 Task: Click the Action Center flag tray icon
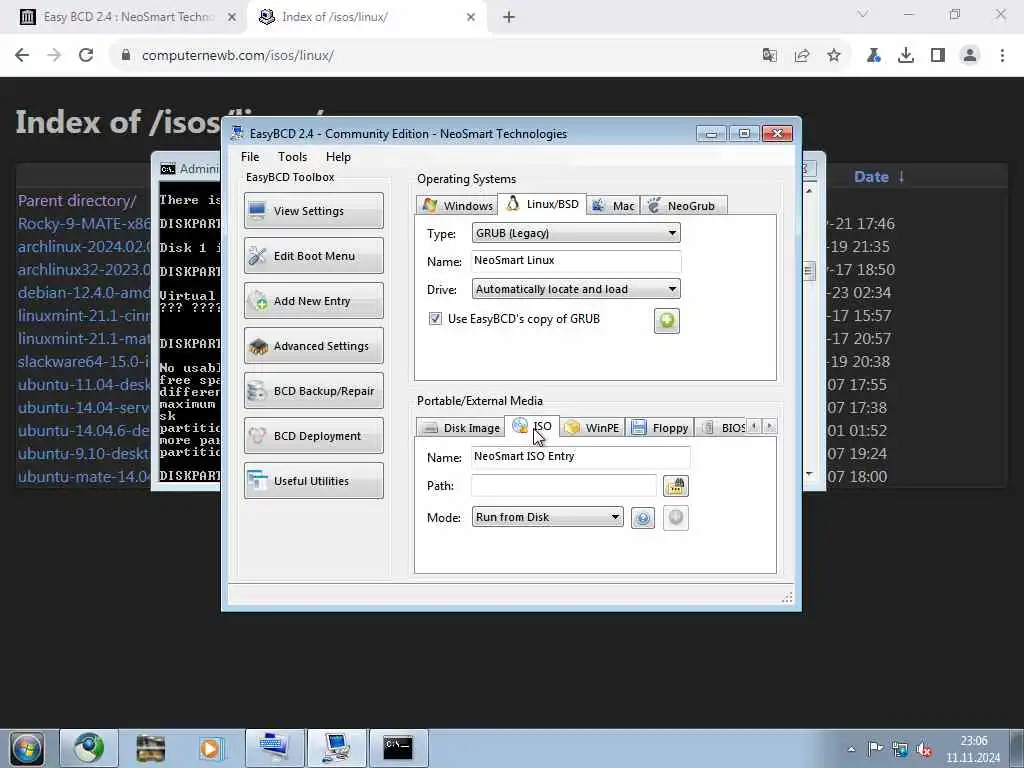[x=875, y=749]
